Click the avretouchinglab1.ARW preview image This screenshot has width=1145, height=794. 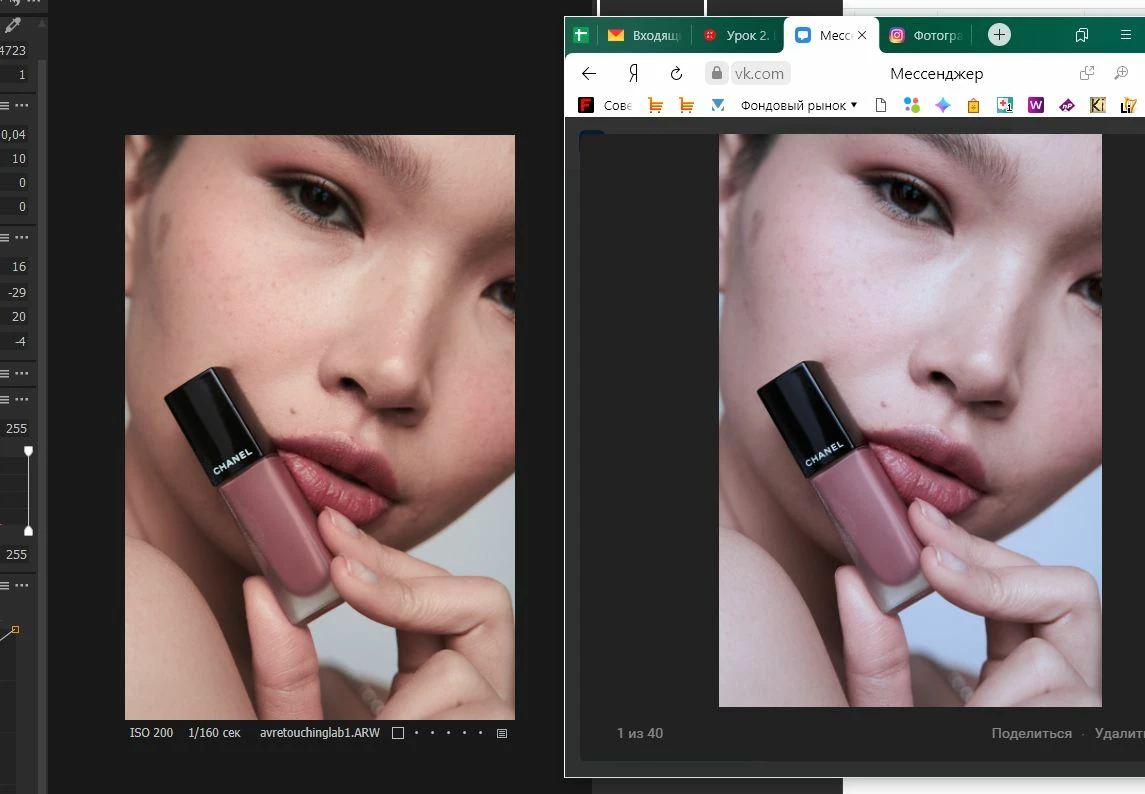tap(320, 427)
